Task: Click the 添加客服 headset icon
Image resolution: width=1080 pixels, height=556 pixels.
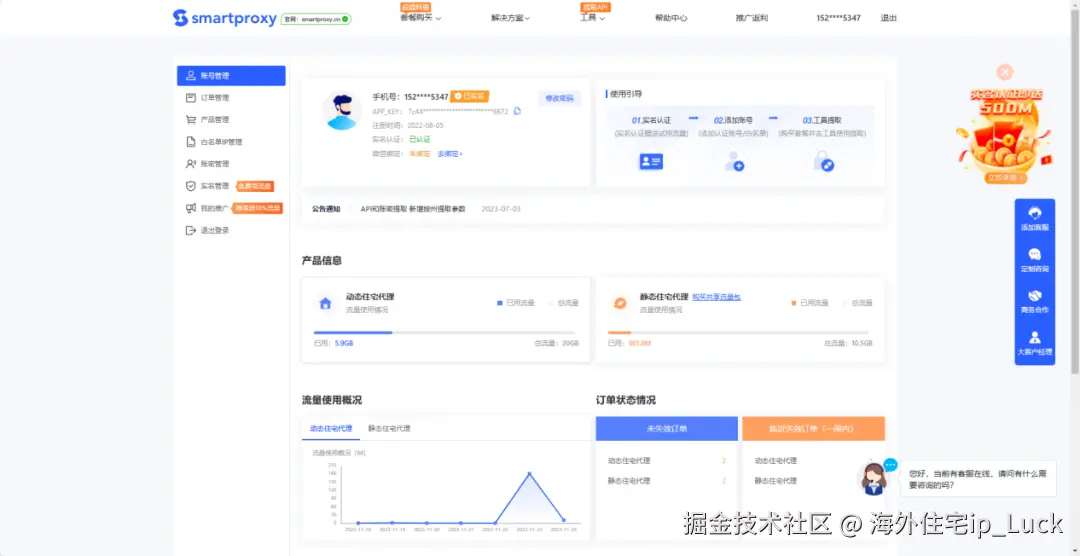Action: [x=1035, y=213]
